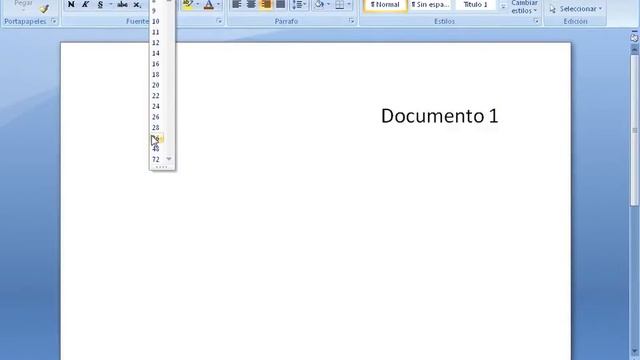The width and height of the screenshot is (640, 360).
Task: Open the Párrafo dialog launcher
Action: [351, 21]
